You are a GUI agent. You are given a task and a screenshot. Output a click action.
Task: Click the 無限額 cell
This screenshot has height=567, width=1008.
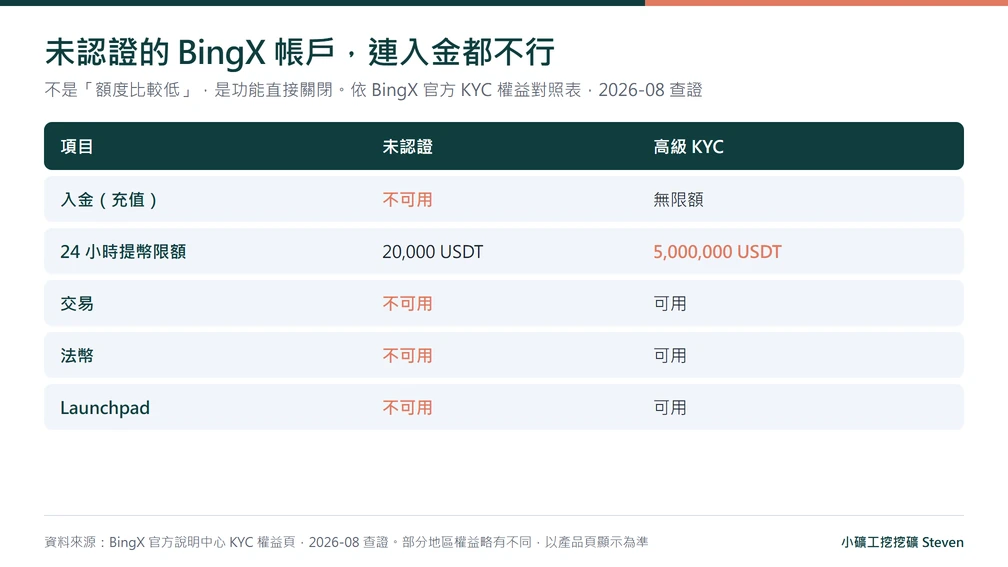coord(678,199)
